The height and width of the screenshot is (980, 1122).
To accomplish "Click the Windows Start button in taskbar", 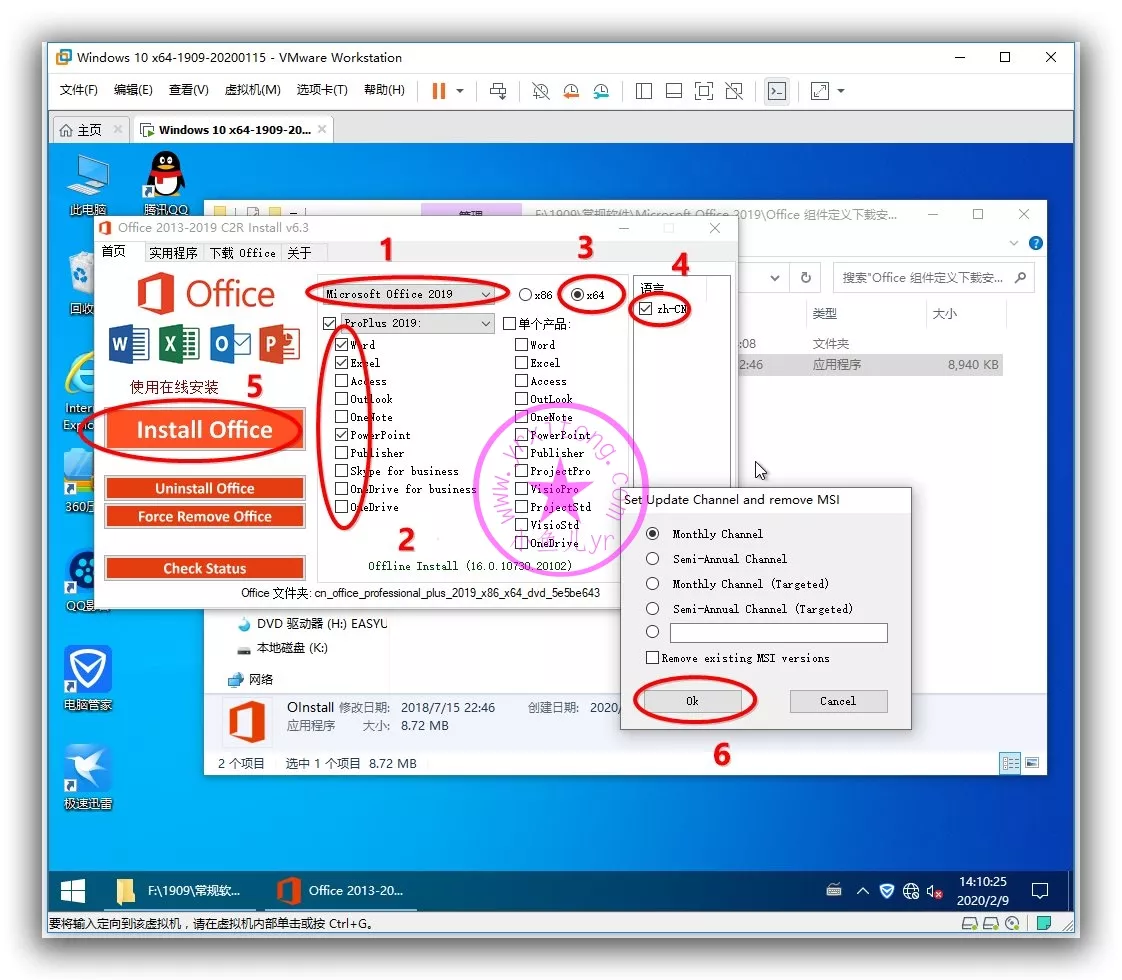I will 73,890.
